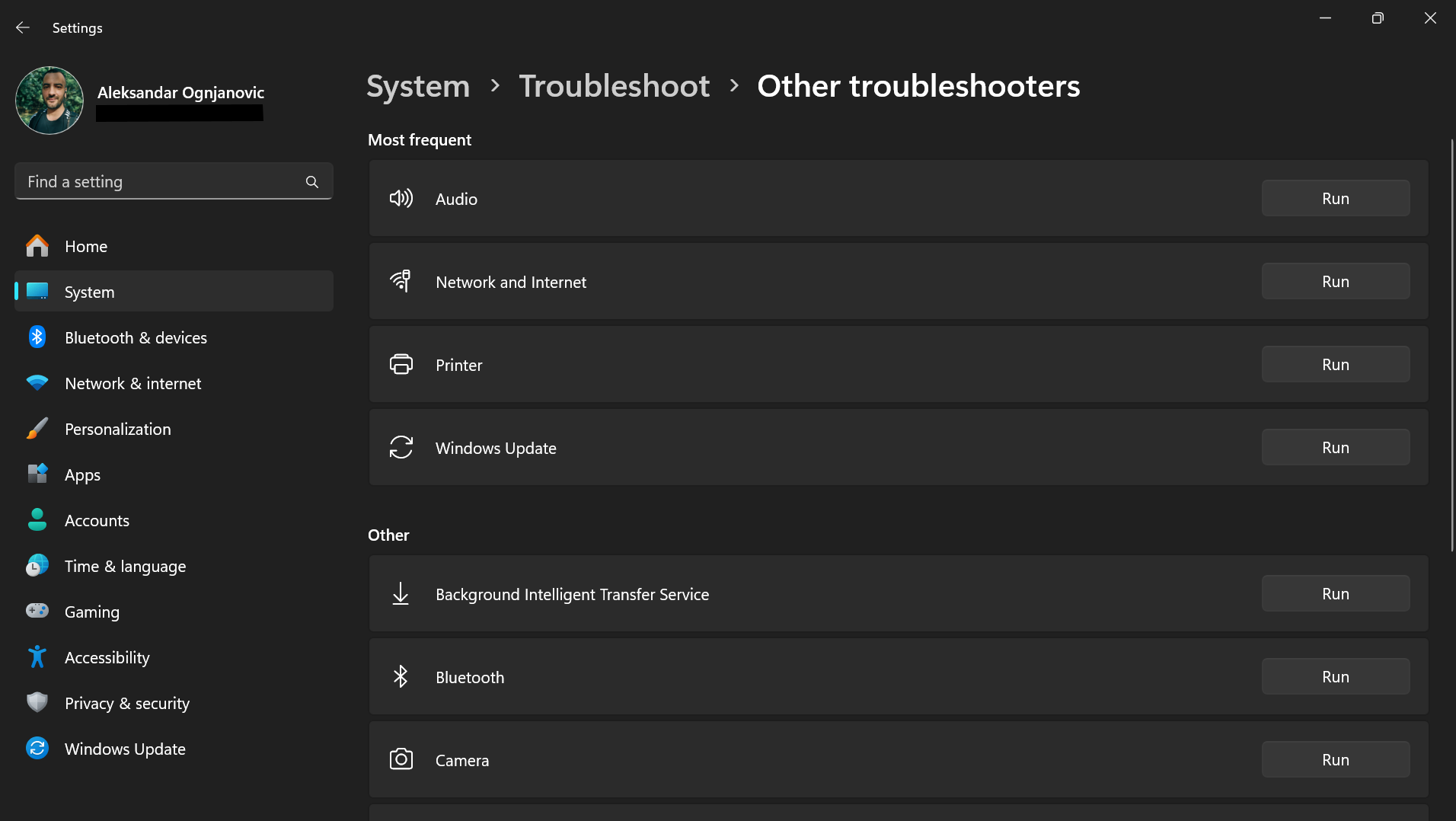The image size is (1456, 821).
Task: Click the search magnifier icon
Action: click(312, 182)
